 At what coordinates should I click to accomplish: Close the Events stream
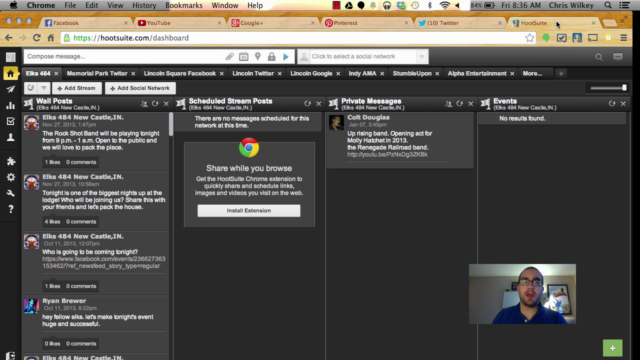pyautogui.click(x=623, y=104)
